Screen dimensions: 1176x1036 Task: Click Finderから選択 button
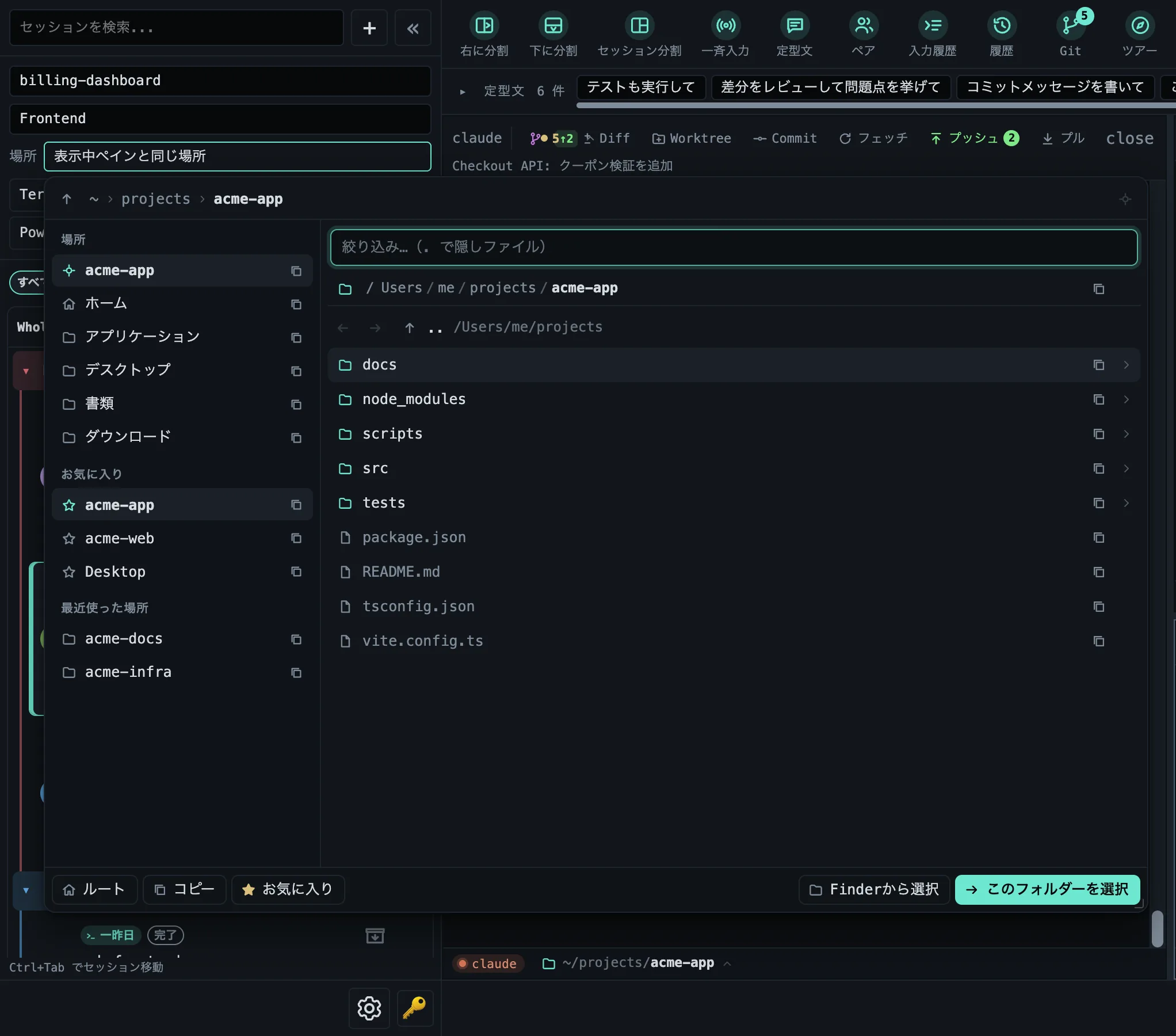pyautogui.click(x=875, y=889)
